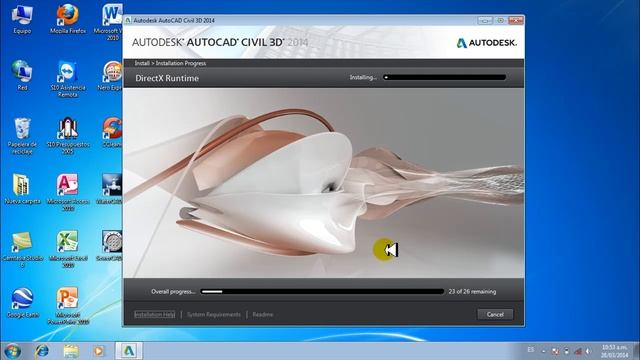Select the CCleaner desktop shortcut
Image resolution: width=640 pixels, height=360 pixels.
tap(112, 133)
